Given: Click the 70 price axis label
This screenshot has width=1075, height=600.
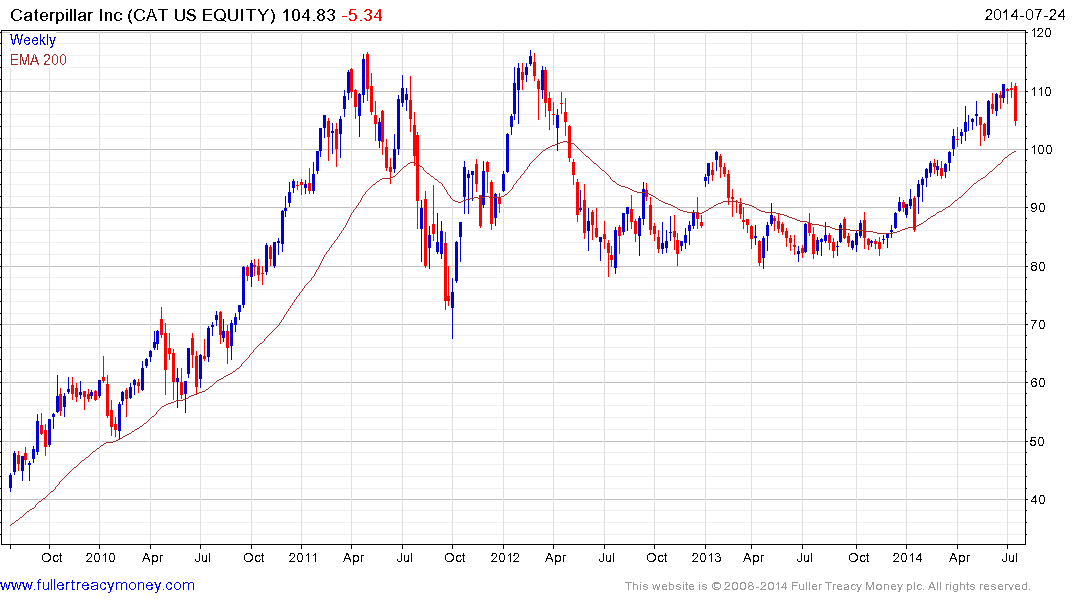Looking at the screenshot, I should point(1038,324).
